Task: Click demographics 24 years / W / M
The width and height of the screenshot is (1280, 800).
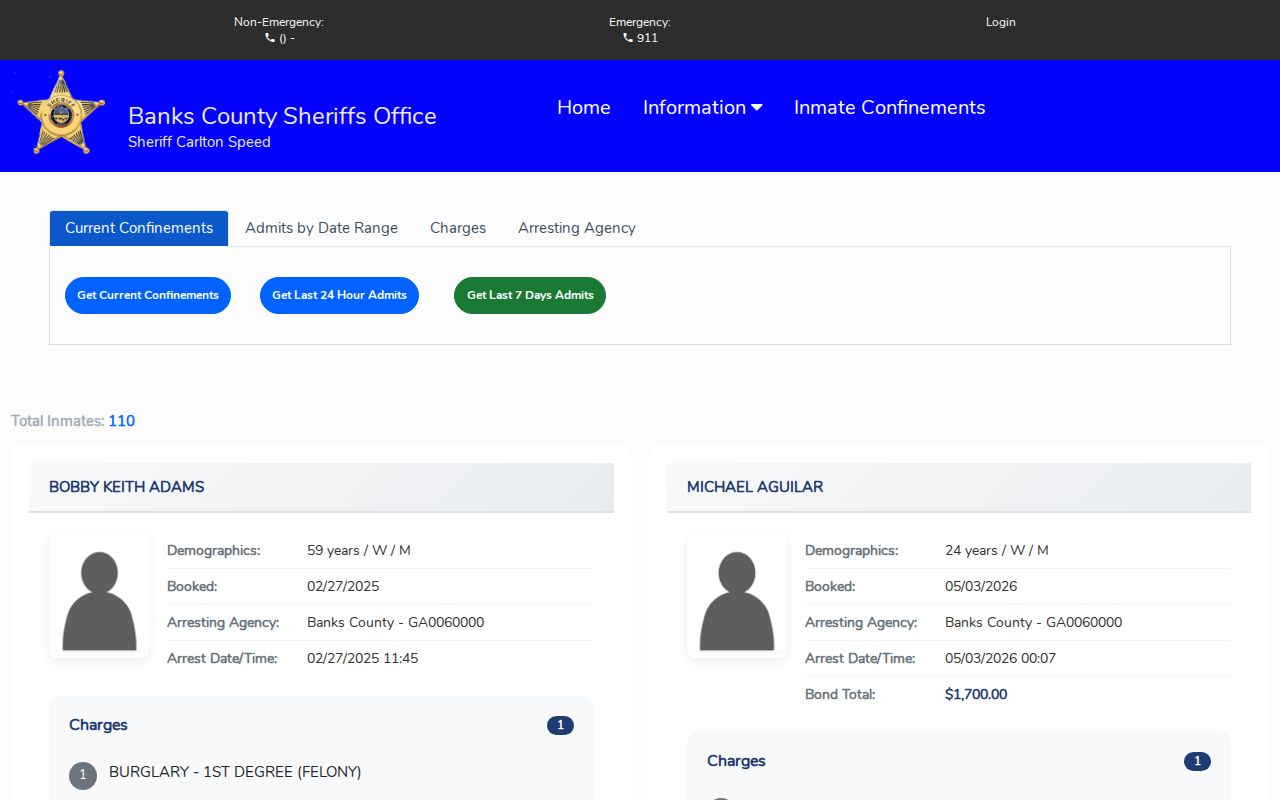Action: pyautogui.click(x=997, y=550)
